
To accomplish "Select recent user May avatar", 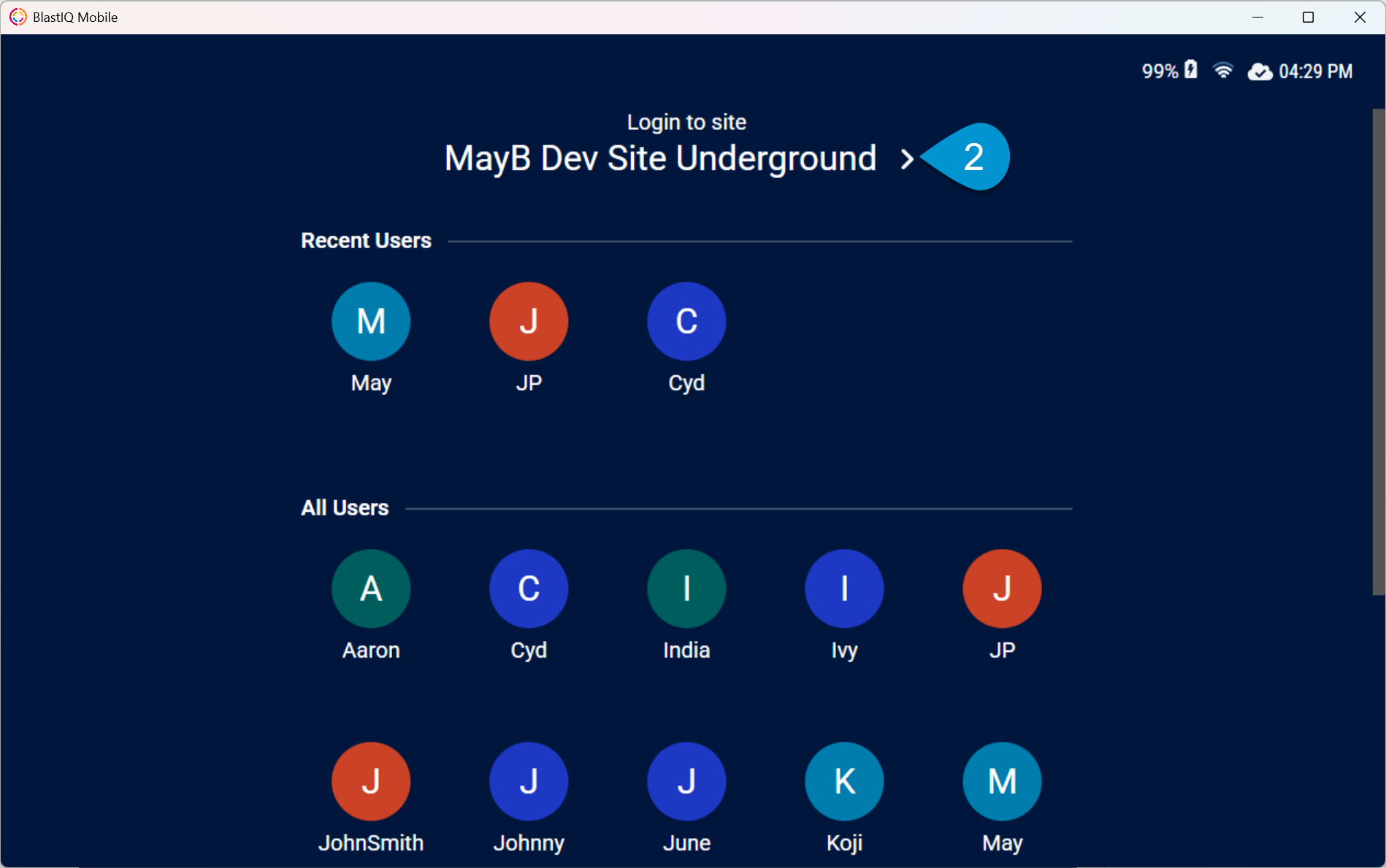I will coord(371,321).
